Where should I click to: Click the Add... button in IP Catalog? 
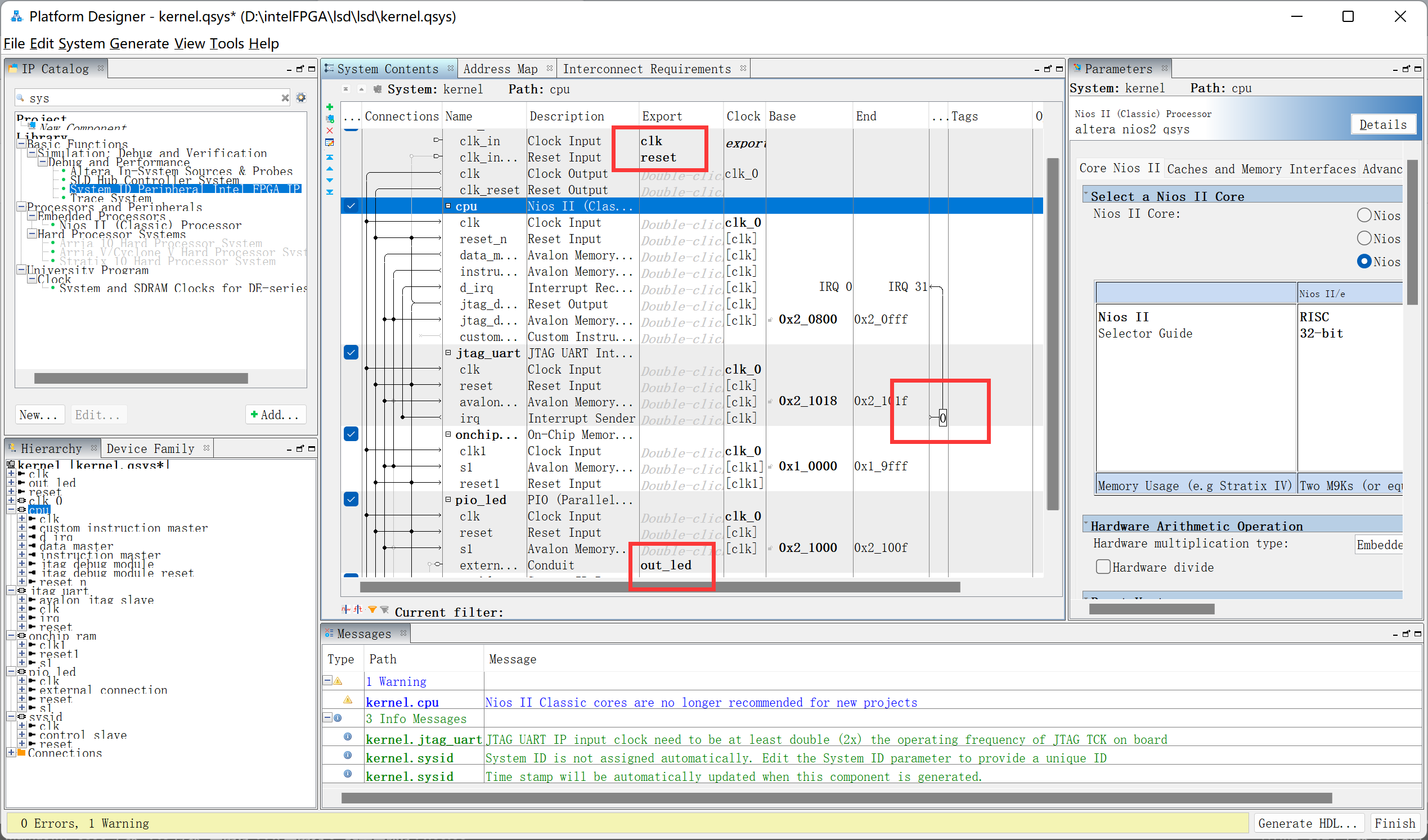pos(275,414)
